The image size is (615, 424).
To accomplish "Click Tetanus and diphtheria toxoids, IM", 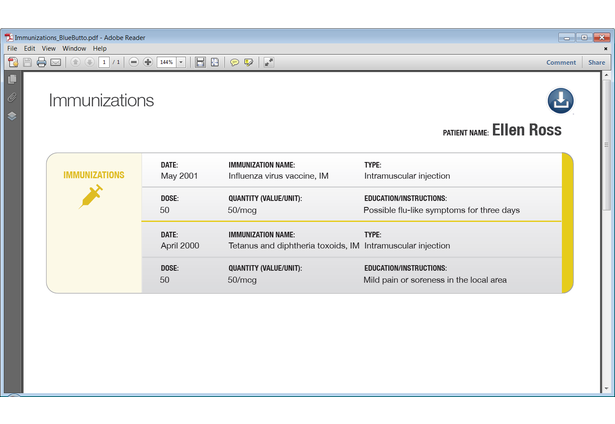I will point(294,246).
